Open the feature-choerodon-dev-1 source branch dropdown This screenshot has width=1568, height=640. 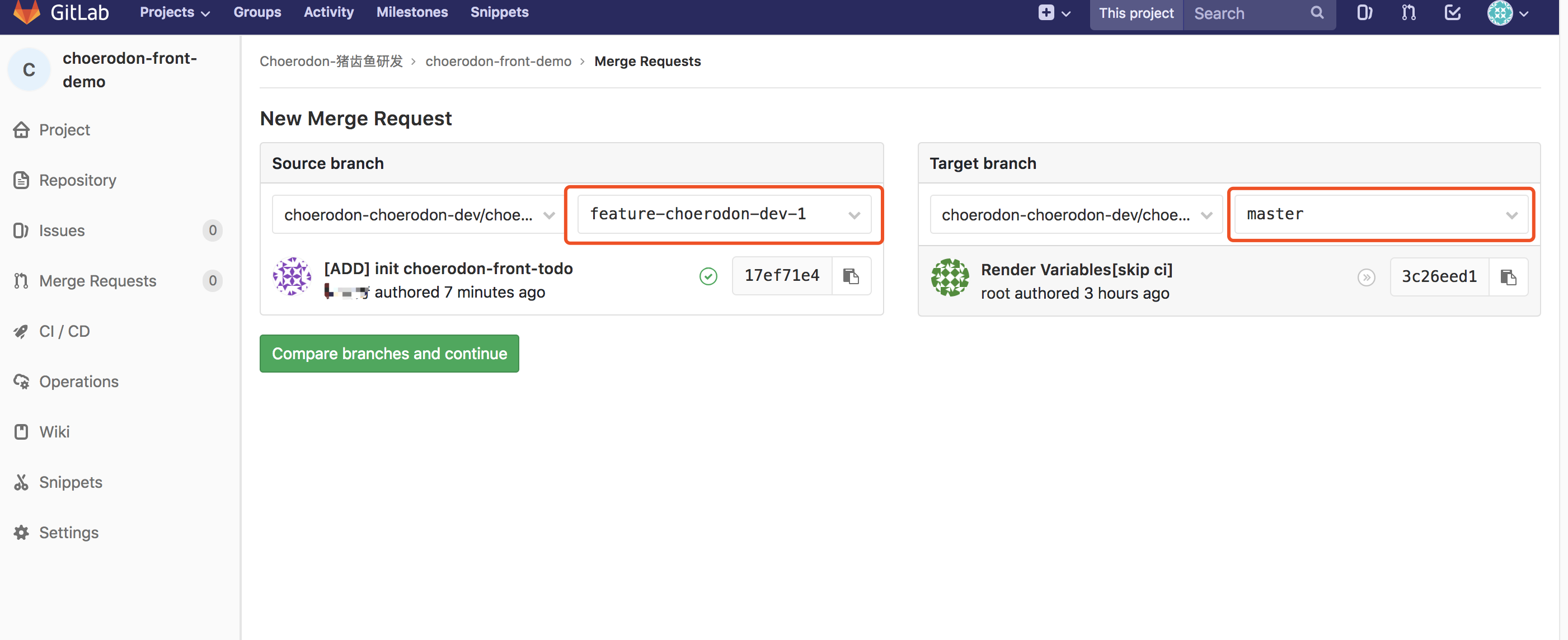click(724, 214)
